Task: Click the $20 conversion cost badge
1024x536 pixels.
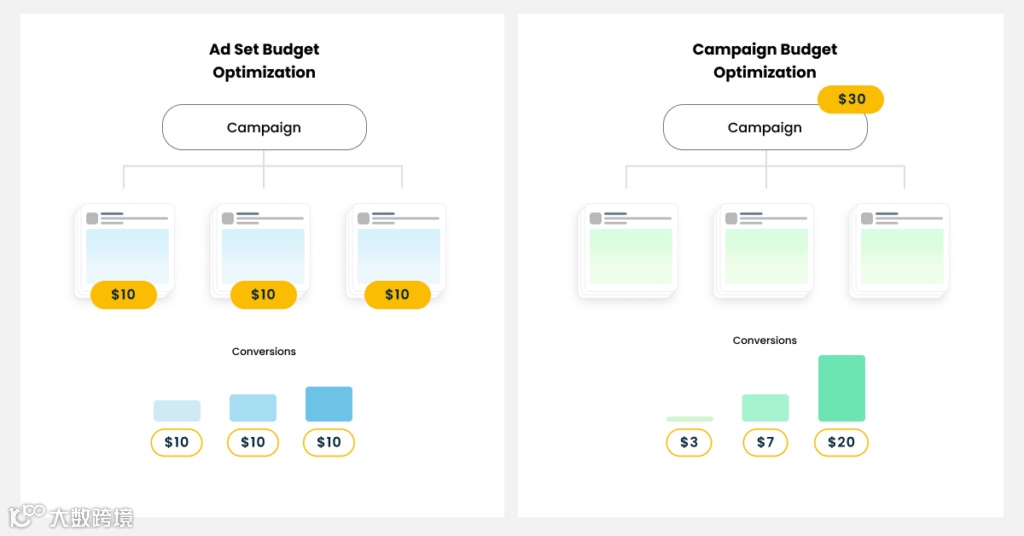Action: [x=841, y=442]
